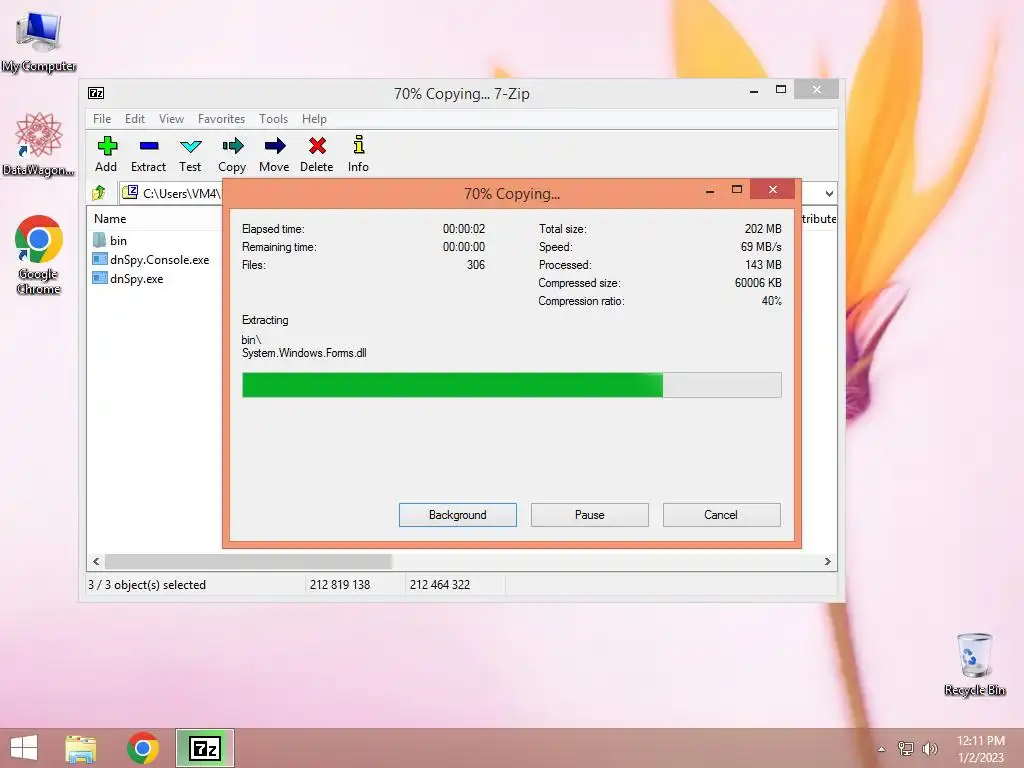
Task: Click the '3 / 3 object(s) selected' status text
Action: click(x=147, y=585)
